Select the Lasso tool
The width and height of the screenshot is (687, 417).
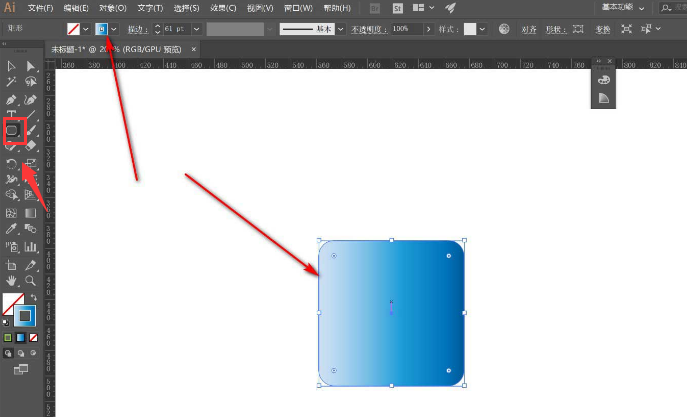(x=30, y=81)
